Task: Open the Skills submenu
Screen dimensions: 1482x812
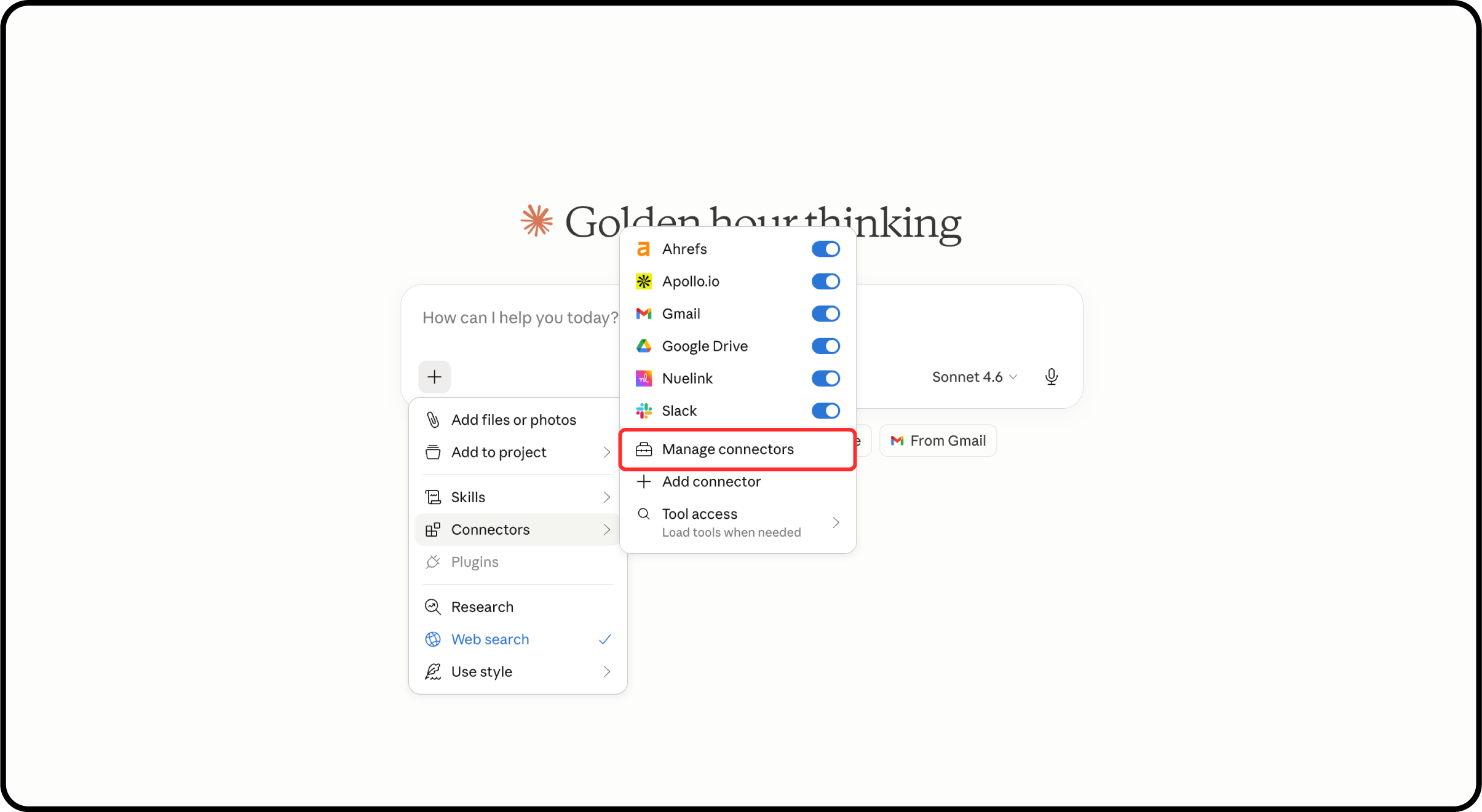Action: pos(517,497)
